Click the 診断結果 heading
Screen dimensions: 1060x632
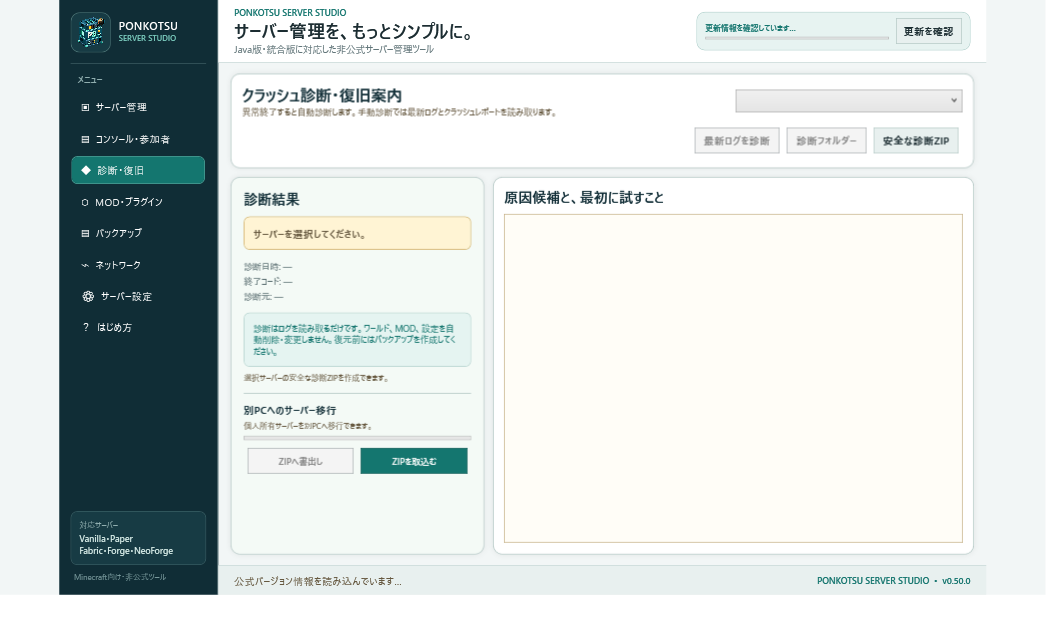click(271, 199)
